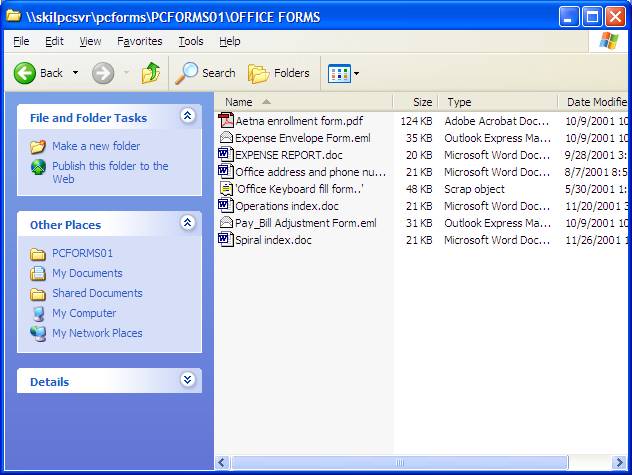Image resolution: width=632 pixels, height=475 pixels.
Task: Select the Office address Word document icon
Action: click(x=226, y=171)
